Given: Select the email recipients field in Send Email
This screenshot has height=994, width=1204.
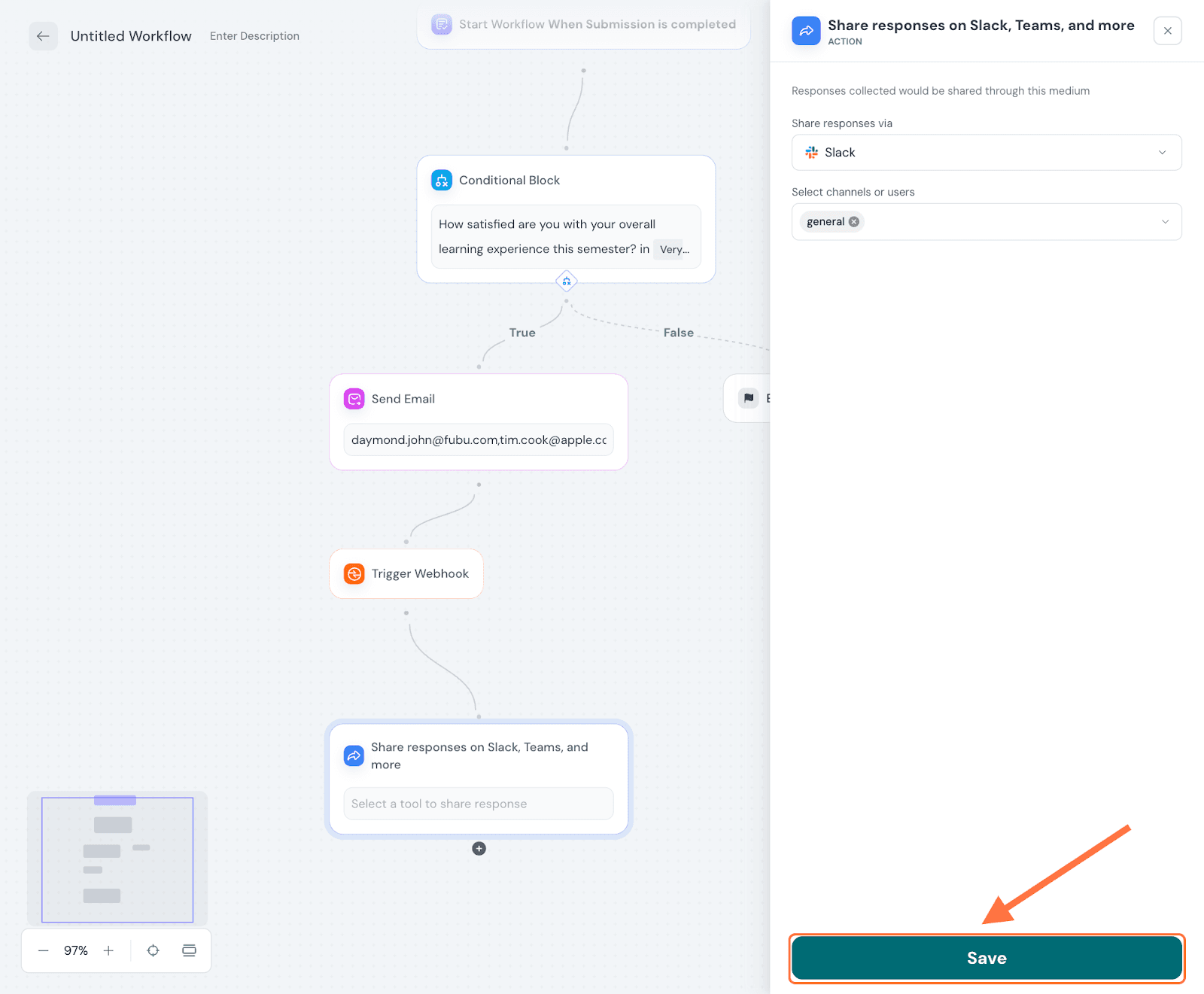Looking at the screenshot, I should (x=479, y=440).
